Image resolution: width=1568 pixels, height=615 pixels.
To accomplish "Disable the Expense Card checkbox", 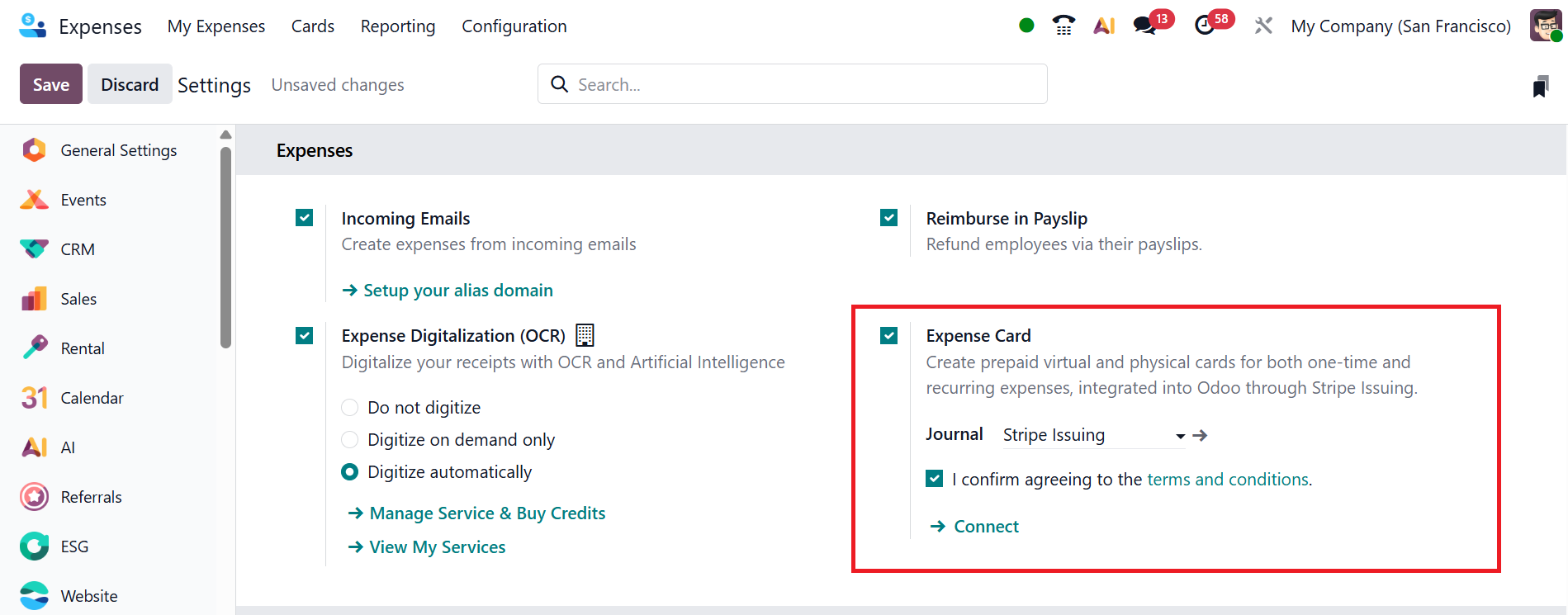I will pos(889,336).
